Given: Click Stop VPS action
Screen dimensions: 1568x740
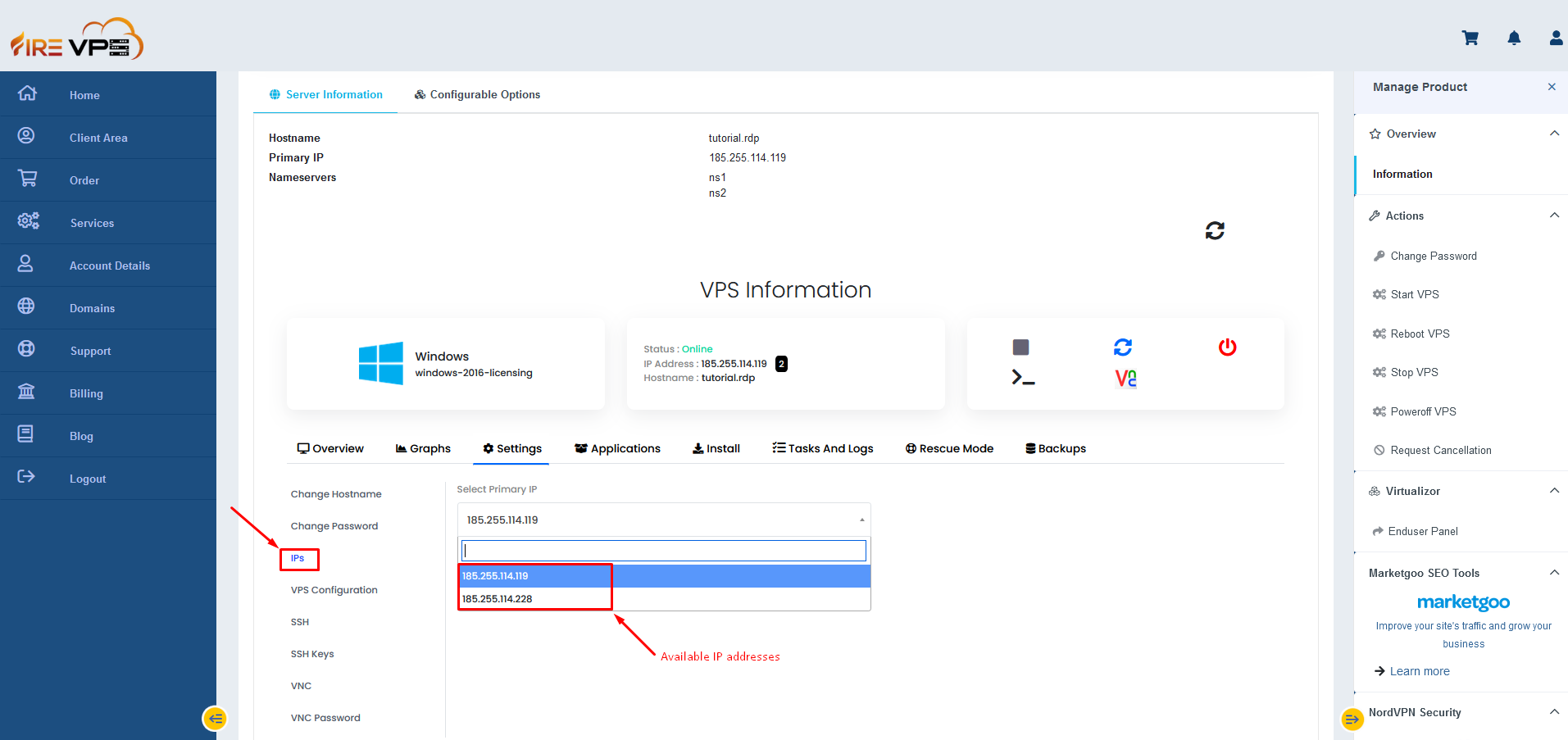Looking at the screenshot, I should pyautogui.click(x=1406, y=372).
